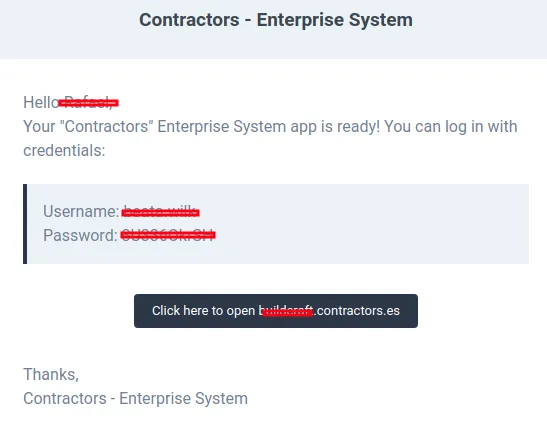Screen dimensions: 547x422
Task: Select the redacted username value
Action: click(160, 212)
